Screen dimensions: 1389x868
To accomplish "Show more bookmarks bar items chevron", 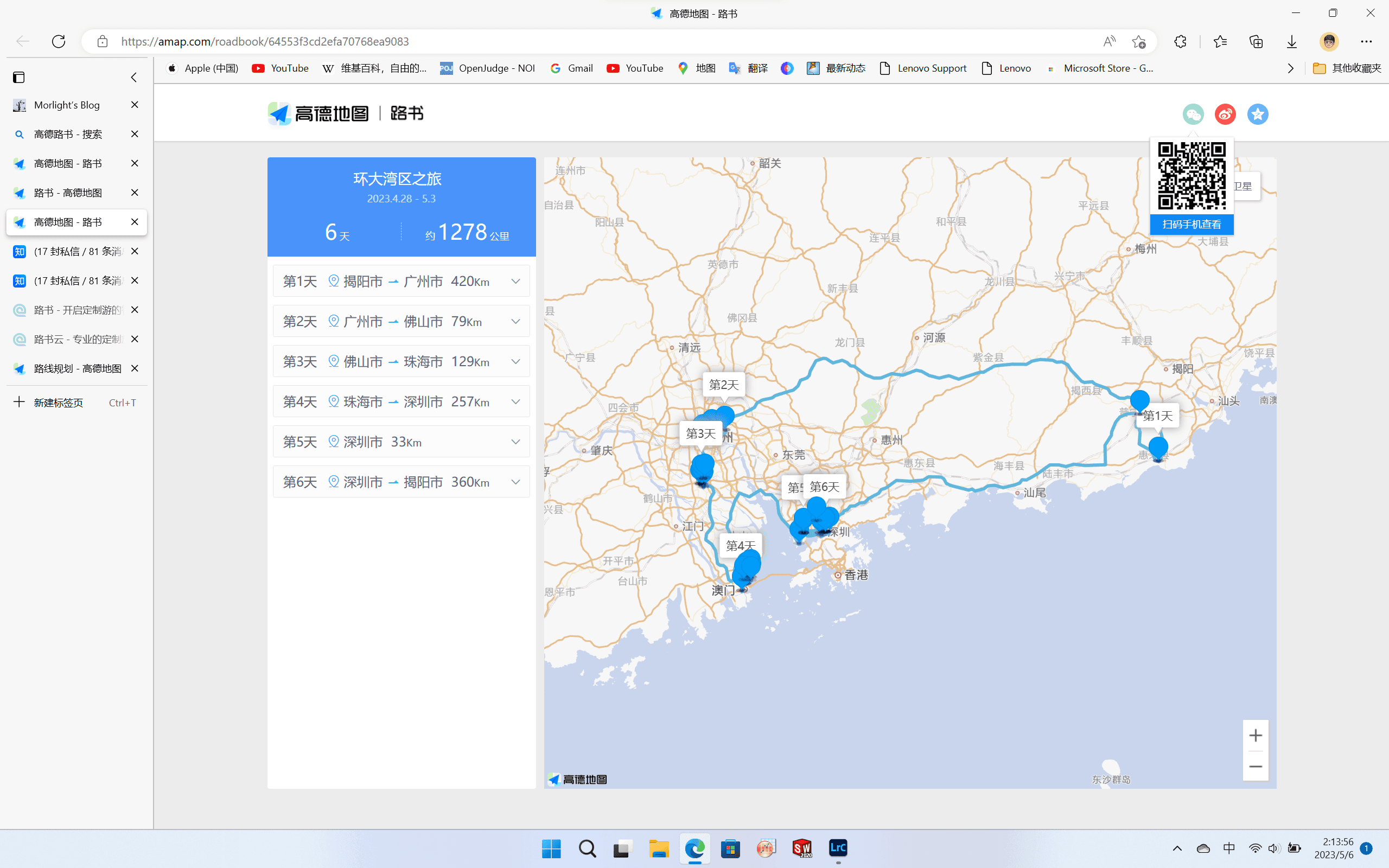I will coord(1290,68).
